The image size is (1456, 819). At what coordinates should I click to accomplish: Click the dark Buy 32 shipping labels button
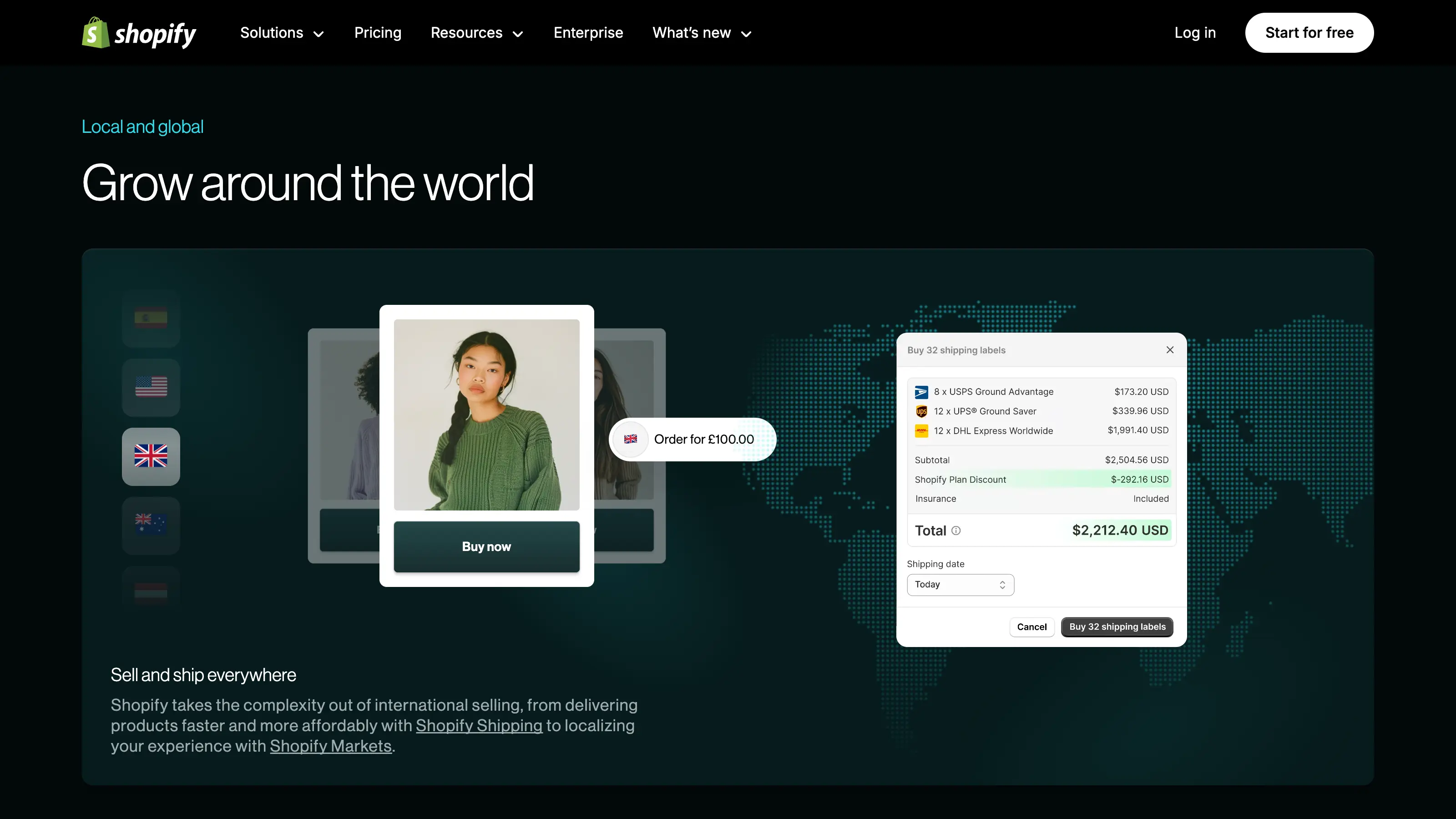1117,627
